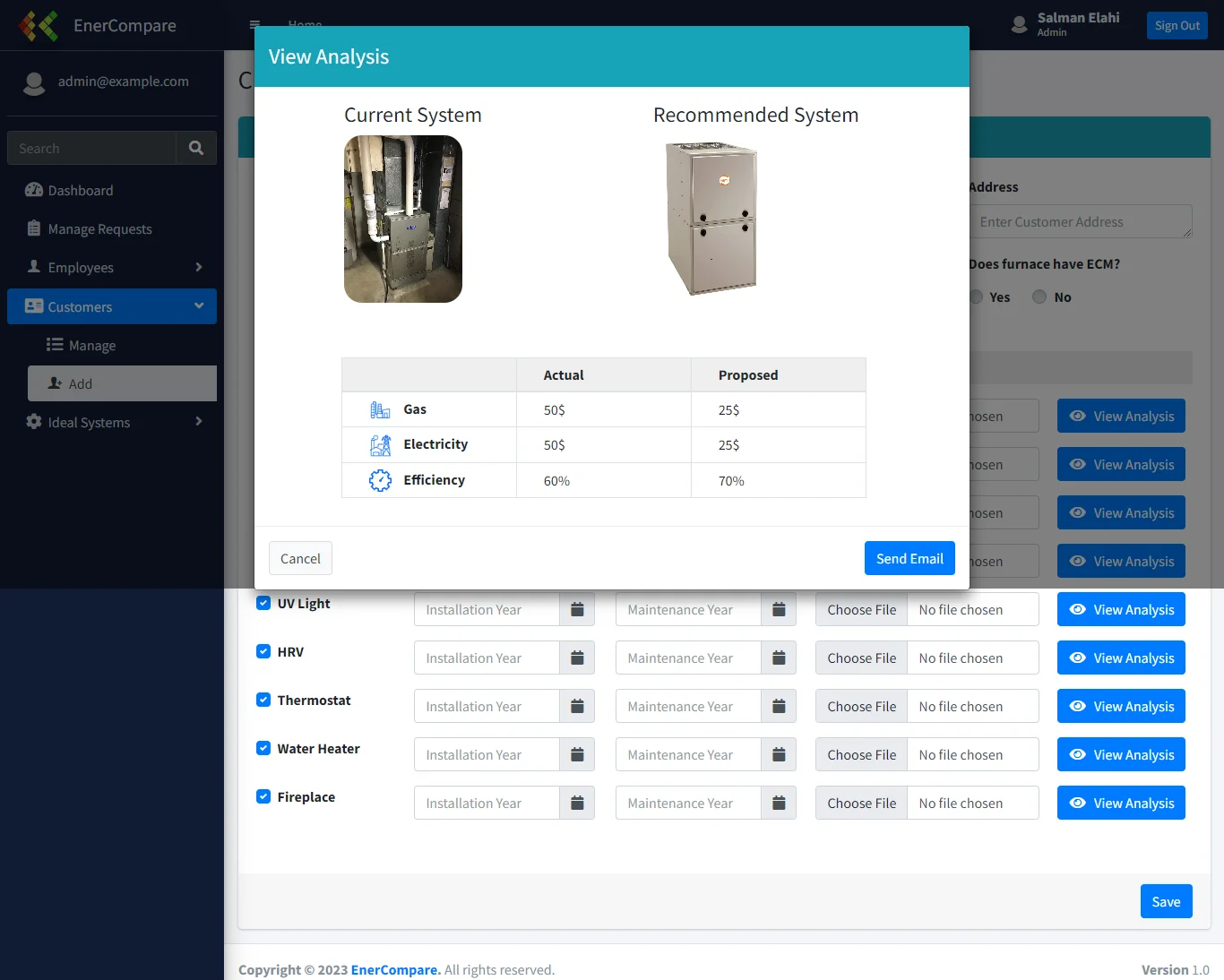The height and width of the screenshot is (980, 1224).
Task: Toggle the Thermostat checkbox
Action: pyautogui.click(x=263, y=700)
